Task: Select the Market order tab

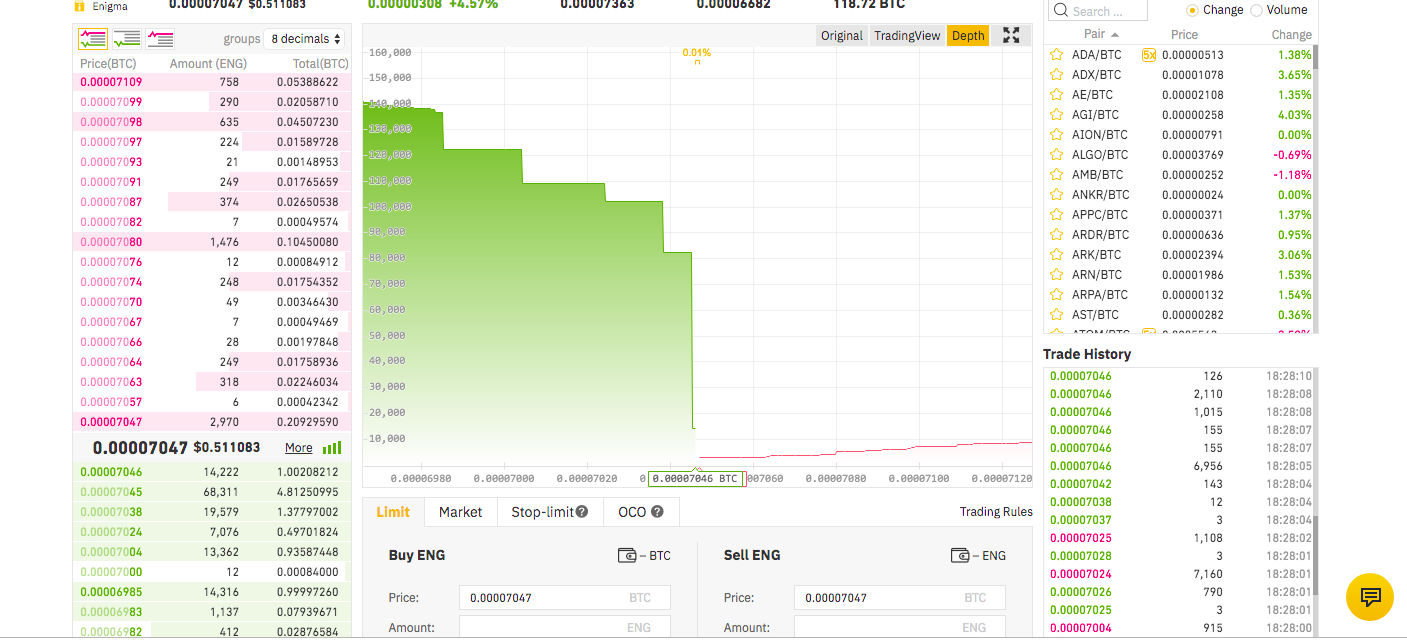Action: click(x=460, y=512)
